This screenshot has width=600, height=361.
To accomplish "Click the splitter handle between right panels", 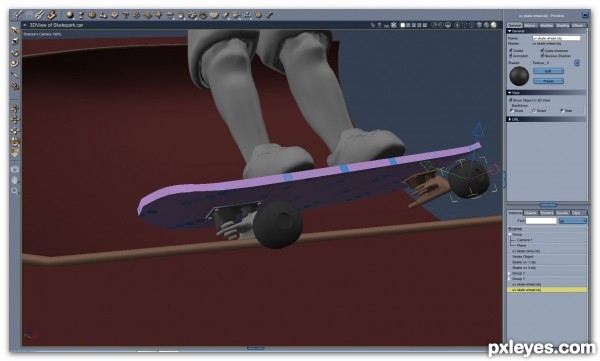I will (x=548, y=205).
